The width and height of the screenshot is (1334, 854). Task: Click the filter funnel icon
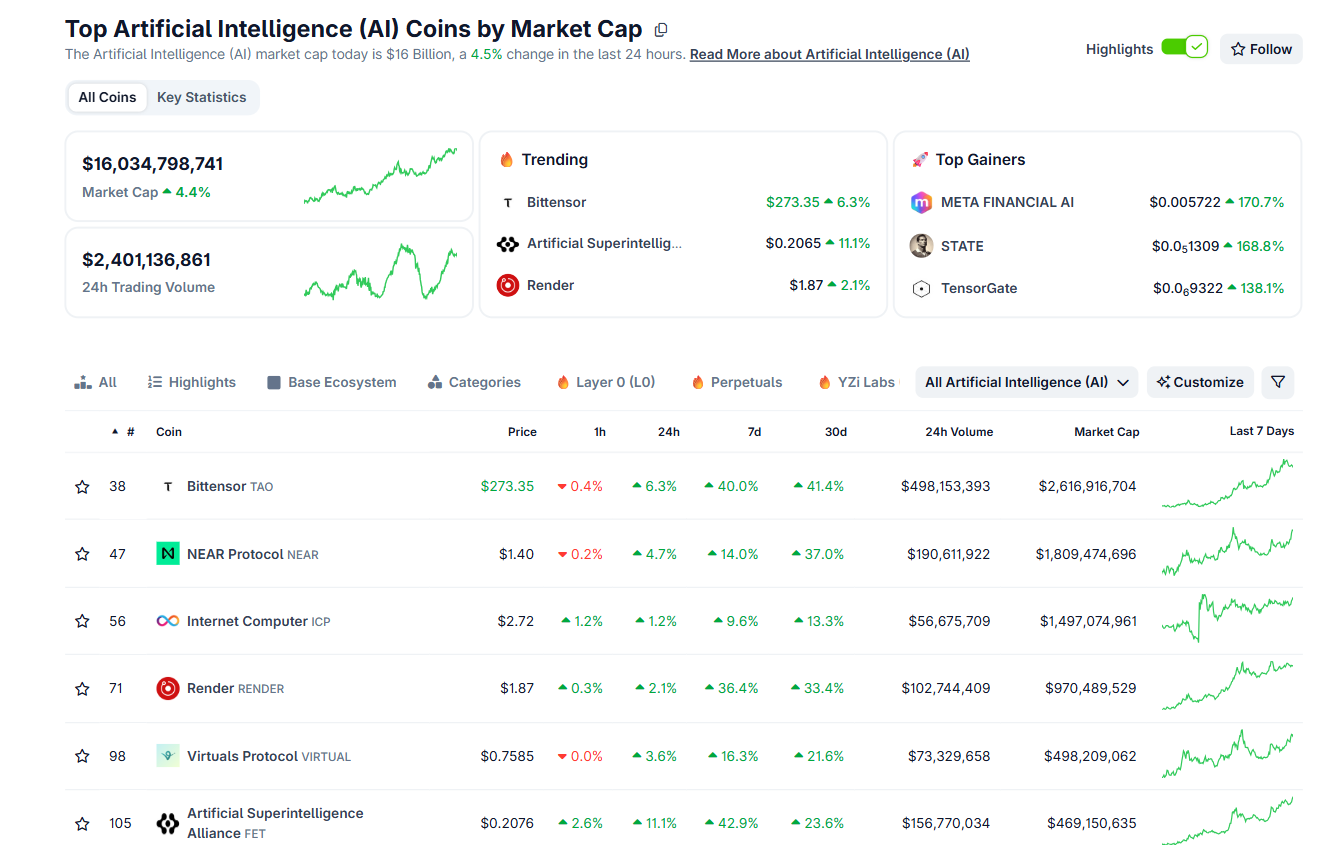click(x=1278, y=382)
